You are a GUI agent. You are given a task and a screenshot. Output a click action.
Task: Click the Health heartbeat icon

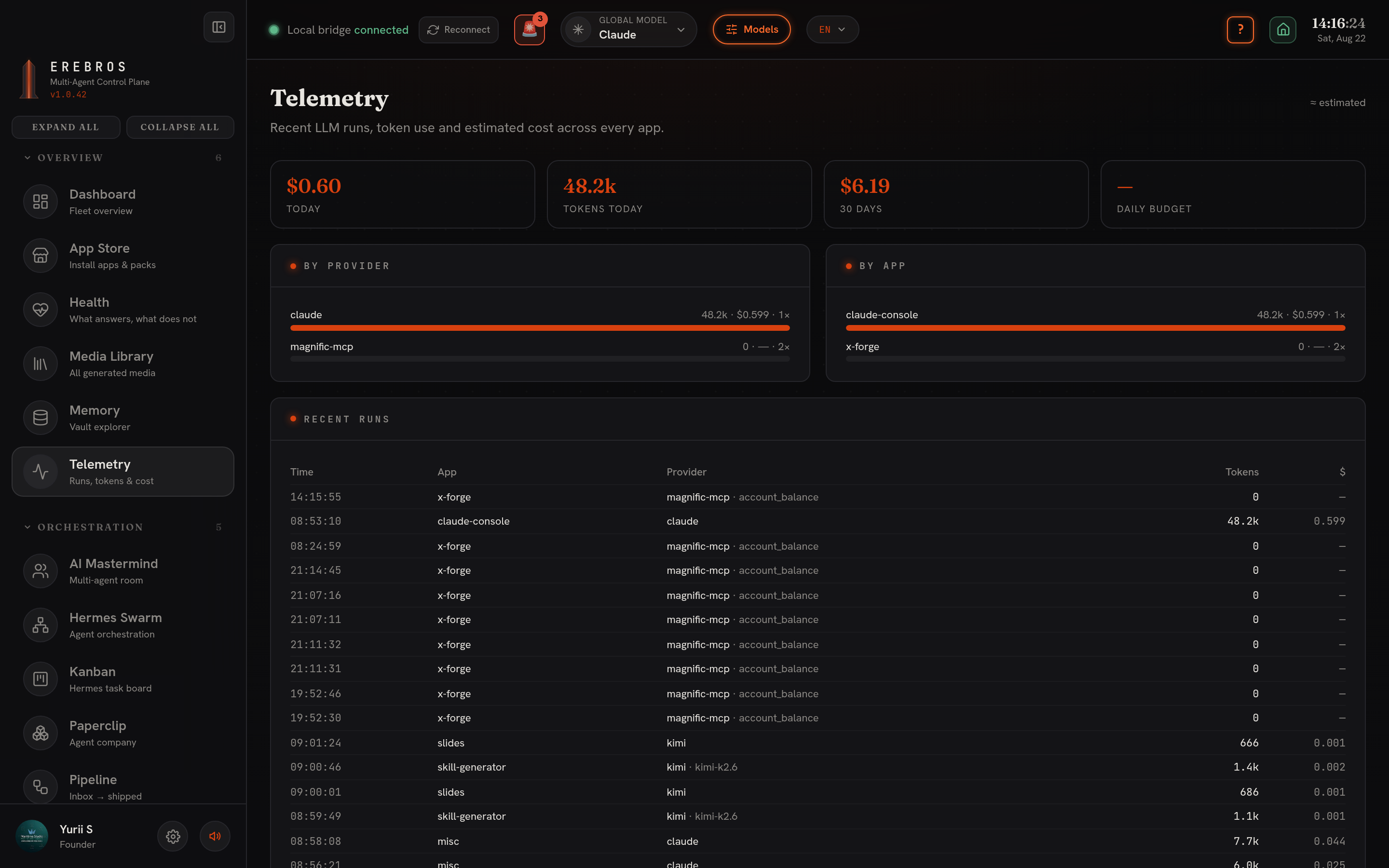(x=40, y=310)
